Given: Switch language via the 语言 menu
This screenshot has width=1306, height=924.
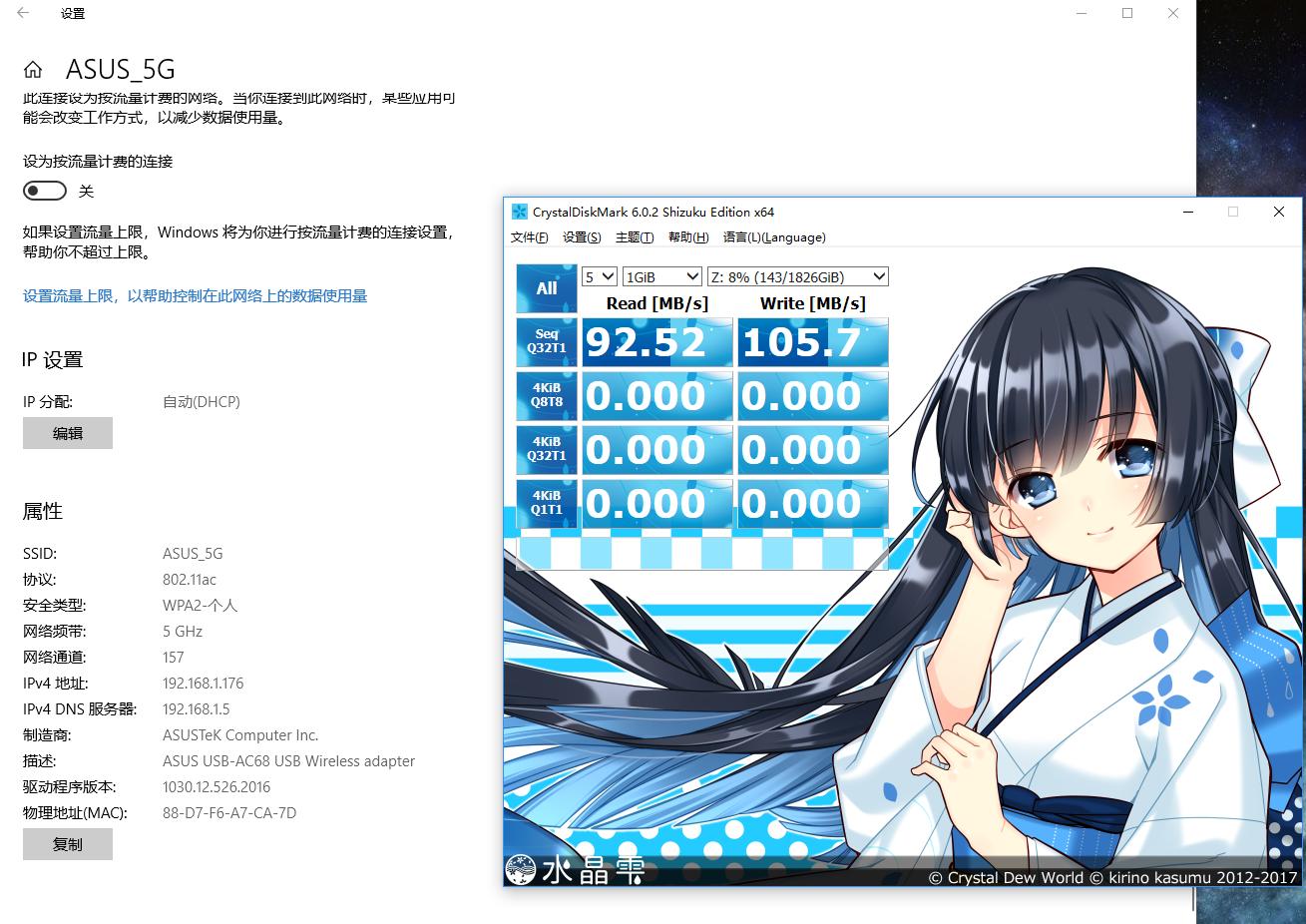Looking at the screenshot, I should coord(773,237).
